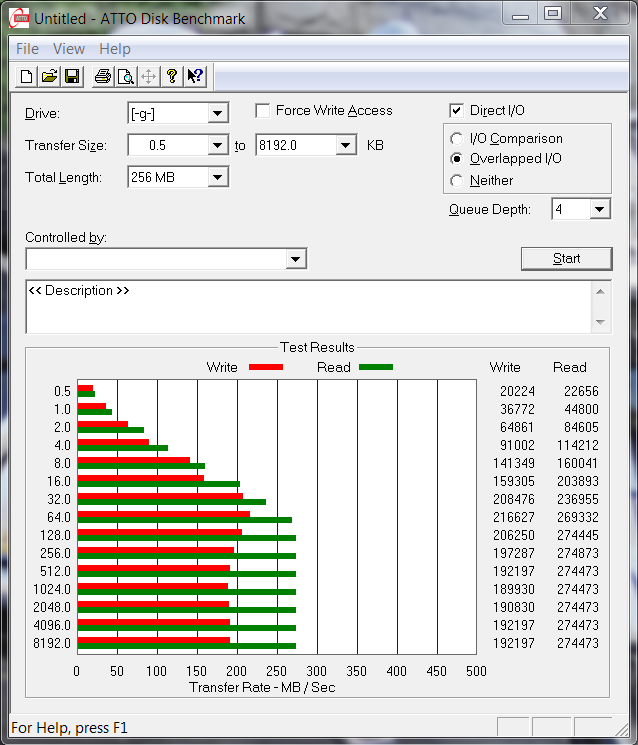Uncheck the Direct I/O checkbox
The image size is (638, 745).
point(457,111)
